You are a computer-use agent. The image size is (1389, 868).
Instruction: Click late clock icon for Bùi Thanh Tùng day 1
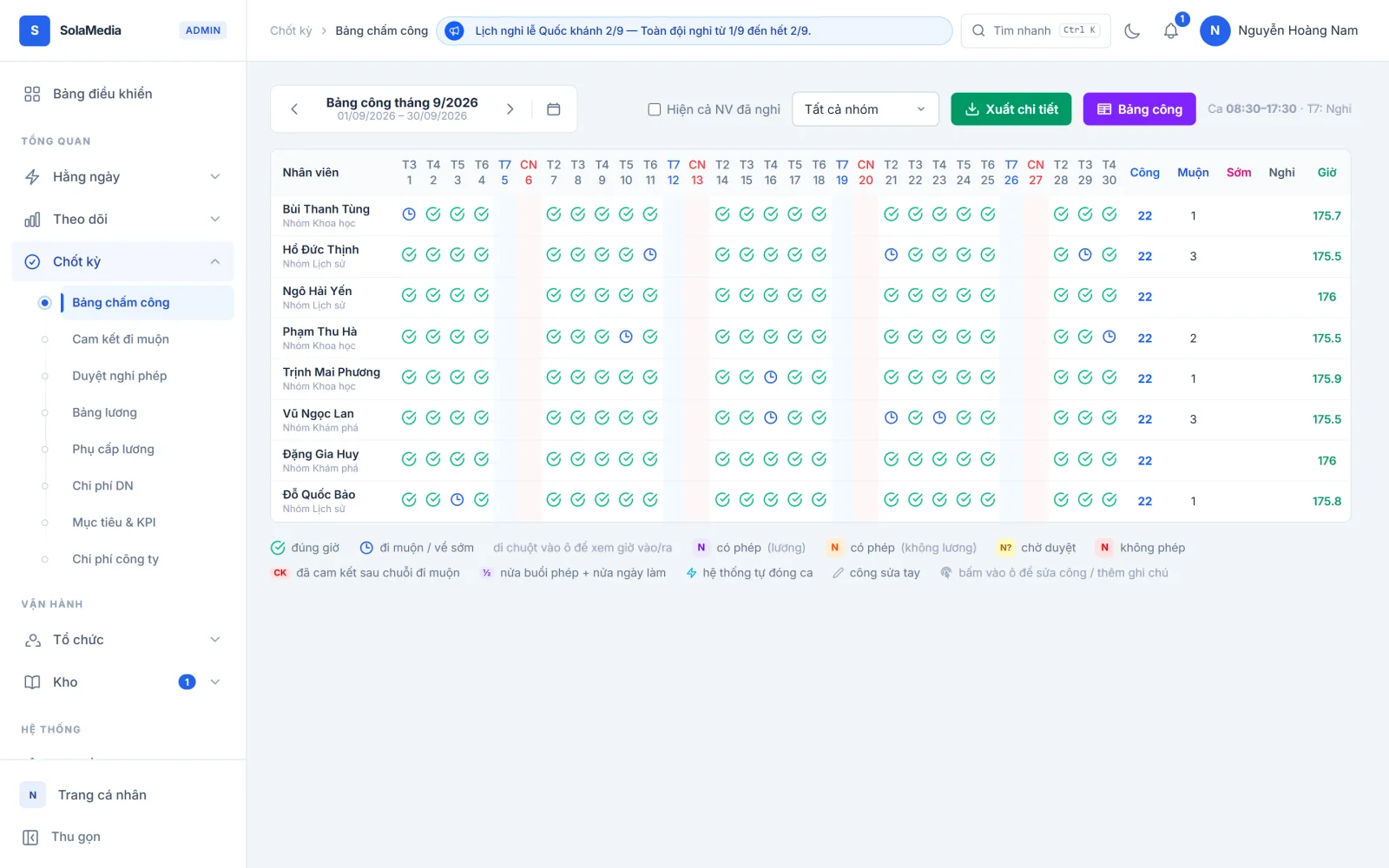click(x=409, y=214)
